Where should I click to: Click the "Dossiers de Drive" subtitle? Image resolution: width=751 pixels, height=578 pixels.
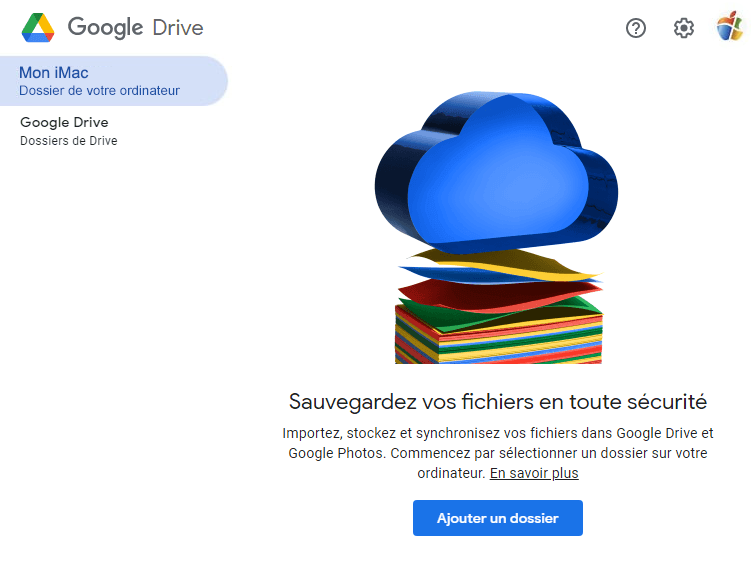click(69, 141)
